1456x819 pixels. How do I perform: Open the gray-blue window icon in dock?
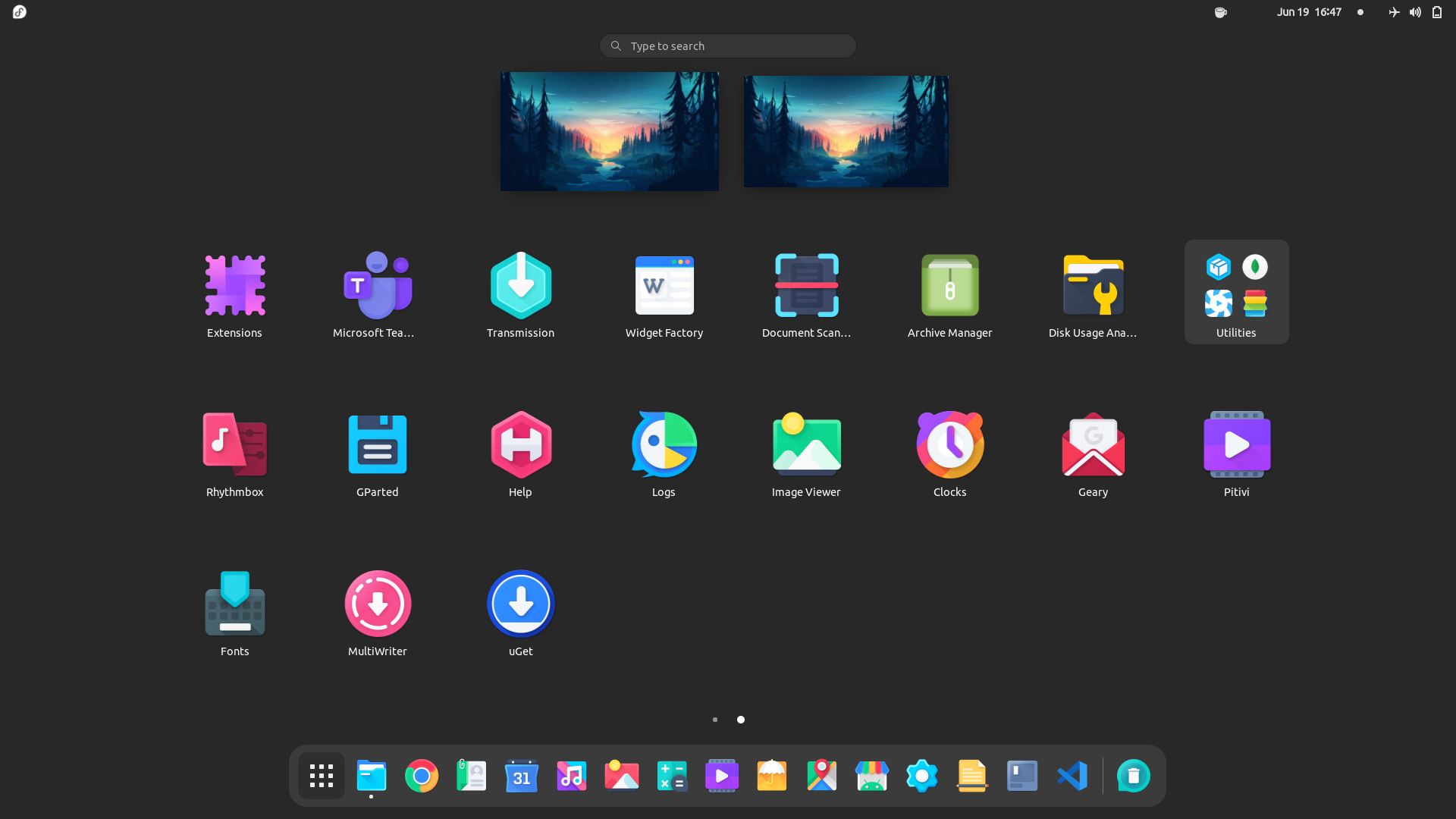1022,776
